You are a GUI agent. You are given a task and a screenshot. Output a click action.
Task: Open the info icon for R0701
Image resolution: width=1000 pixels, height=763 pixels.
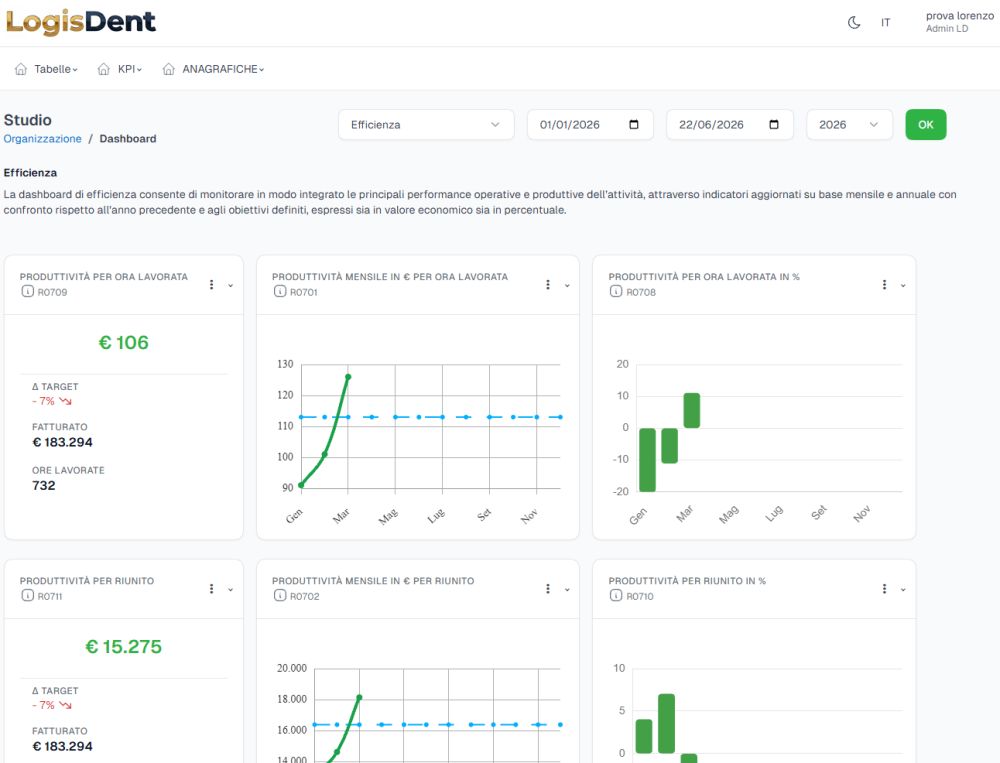click(280, 292)
